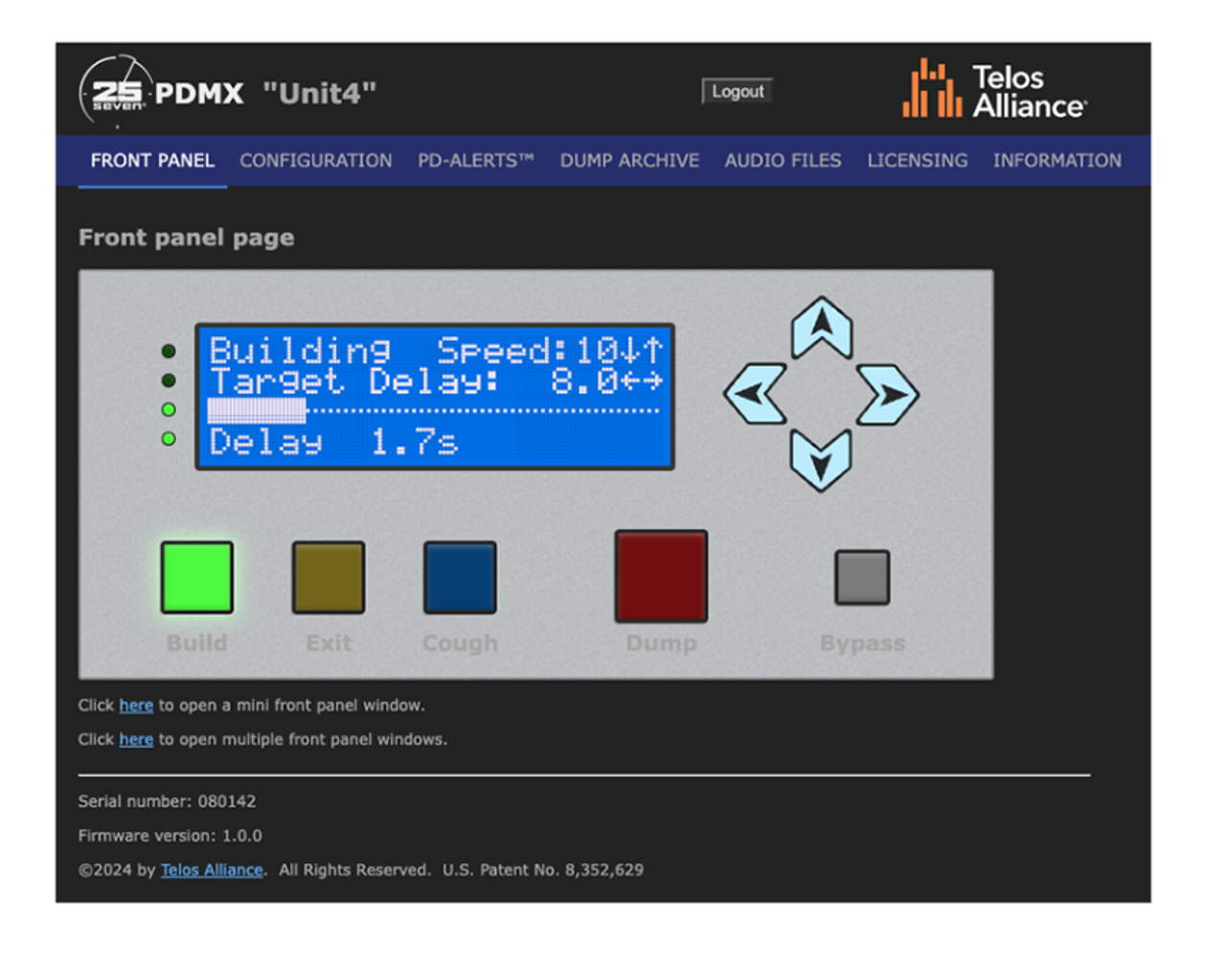
Task: Hit the red Dump button
Action: click(x=661, y=576)
